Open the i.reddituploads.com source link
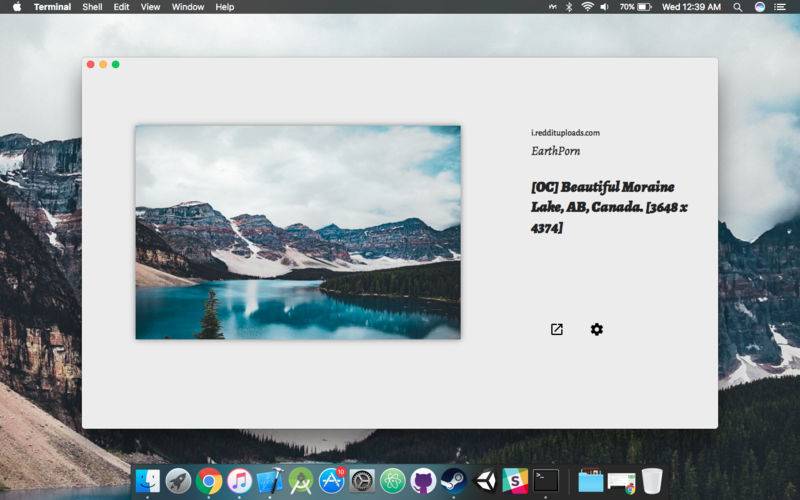 (x=565, y=133)
